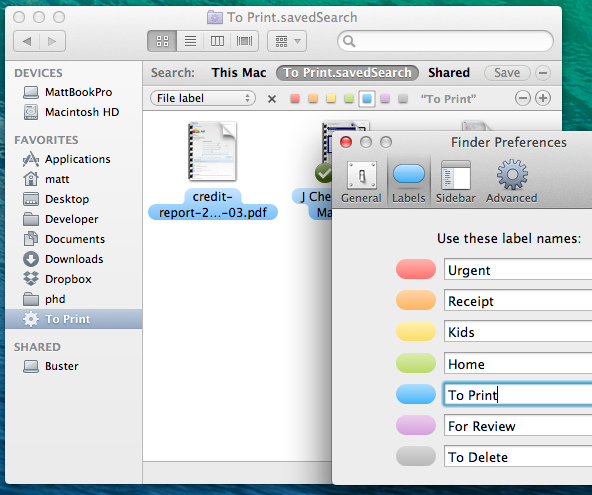Click in the Finder search field
The width and height of the screenshot is (592, 495).
click(446, 41)
